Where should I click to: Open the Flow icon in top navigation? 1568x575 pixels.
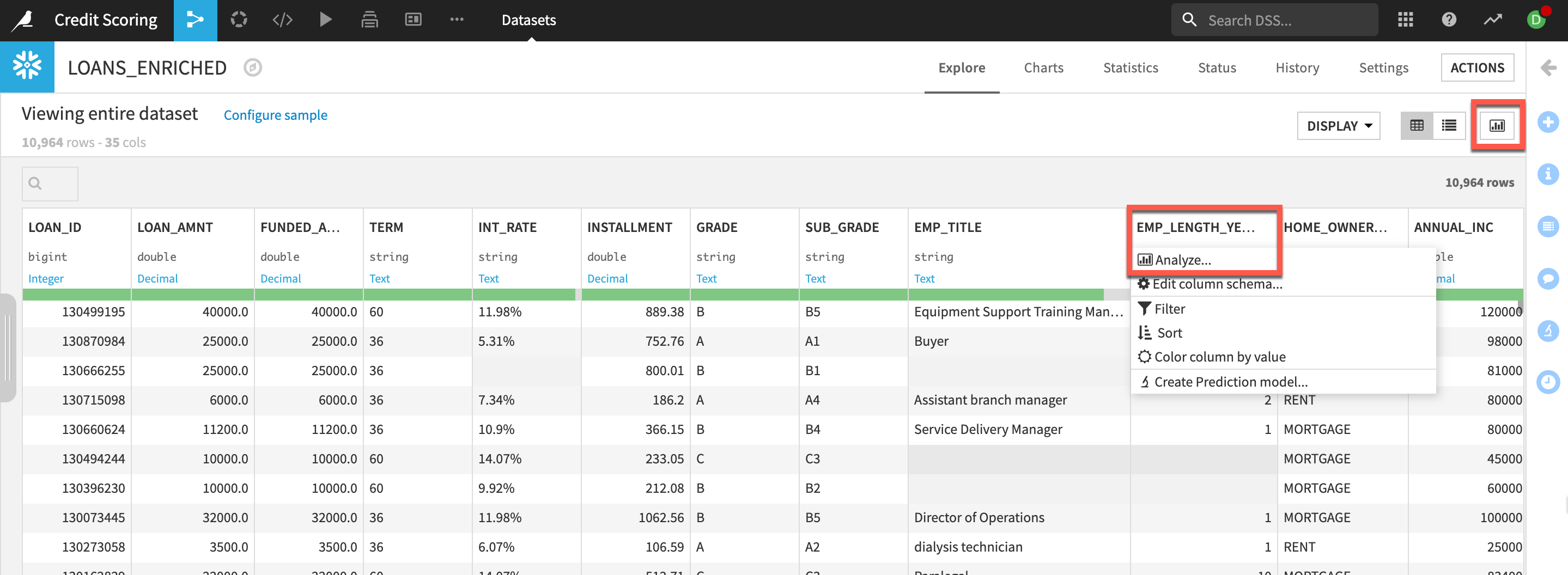195,20
